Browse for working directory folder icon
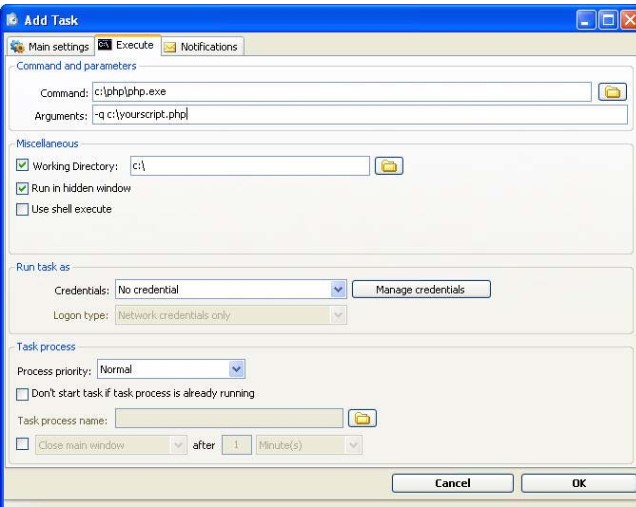This screenshot has height=507, width=636. pyautogui.click(x=389, y=166)
